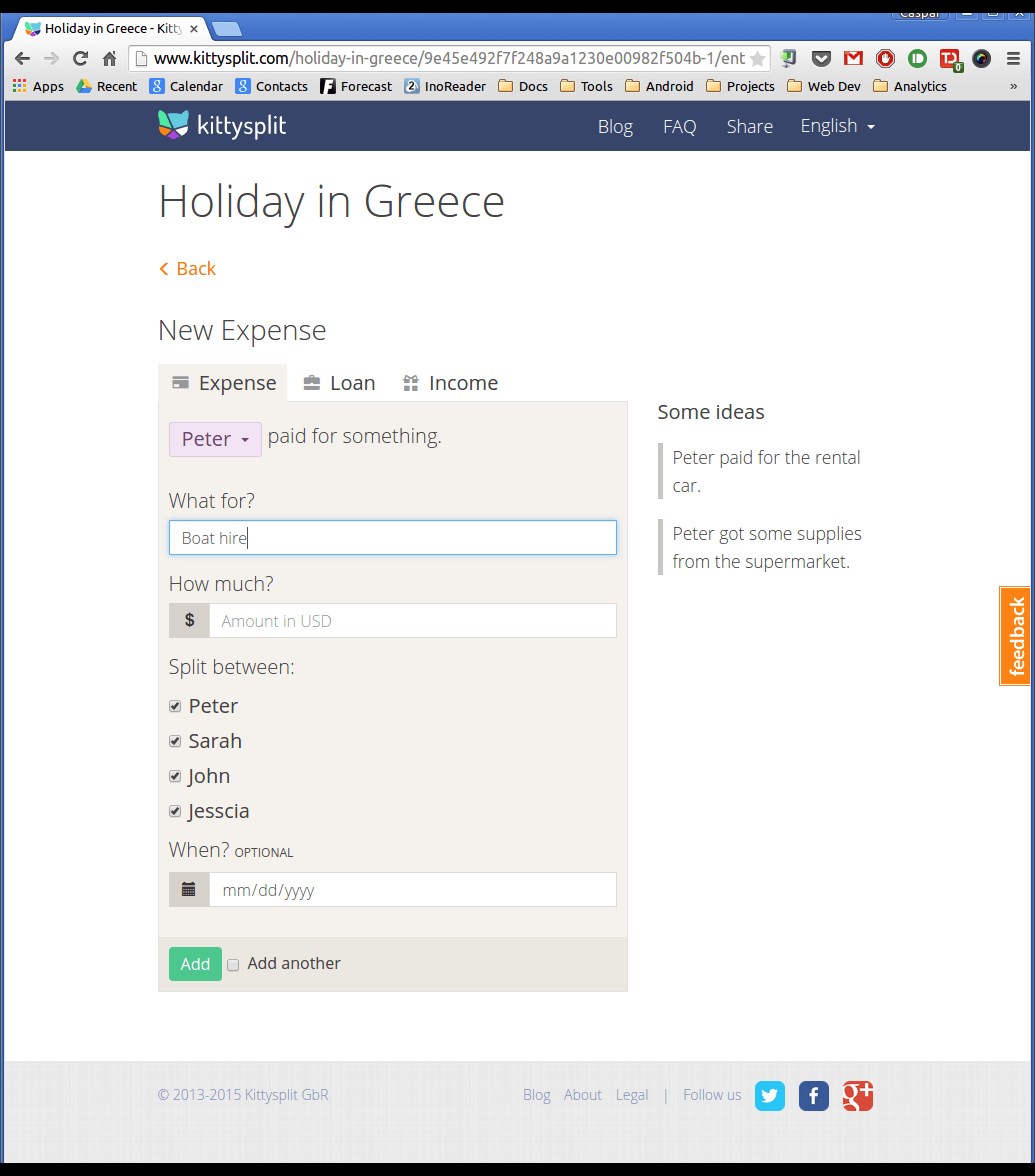Uncheck John in split list
This screenshot has width=1035, height=1176.
(x=175, y=776)
